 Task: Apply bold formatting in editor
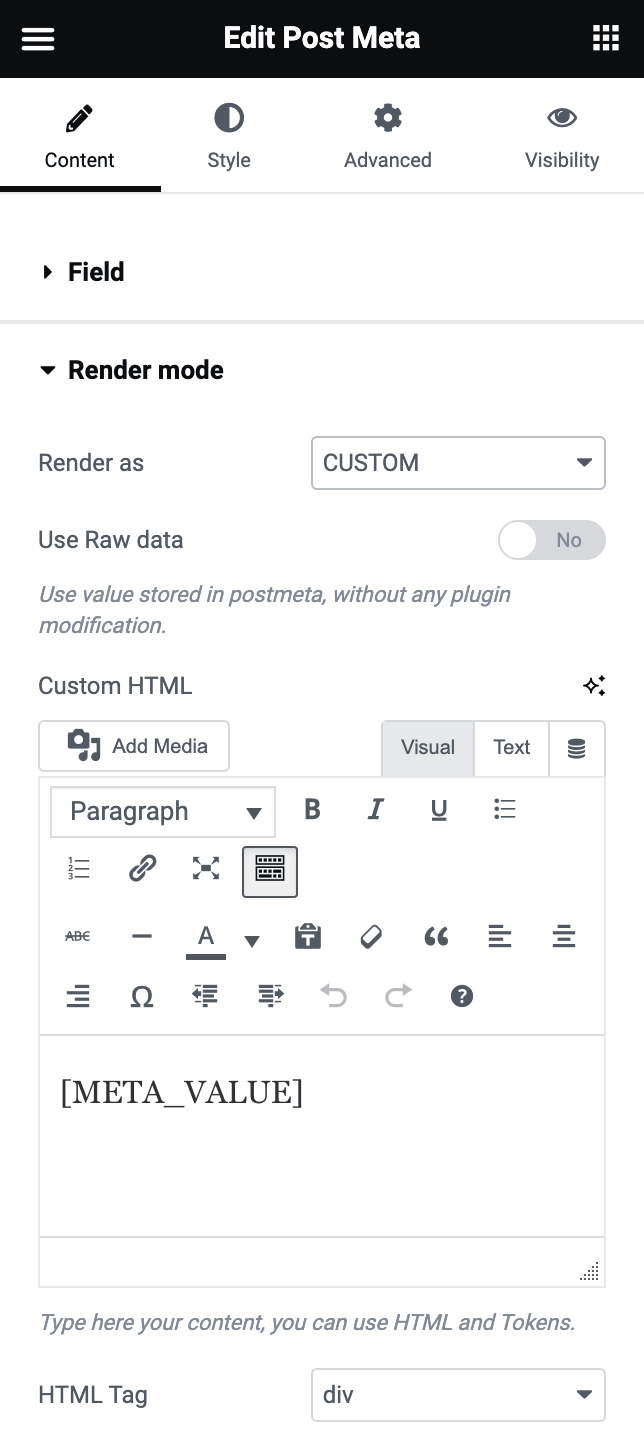coord(312,810)
